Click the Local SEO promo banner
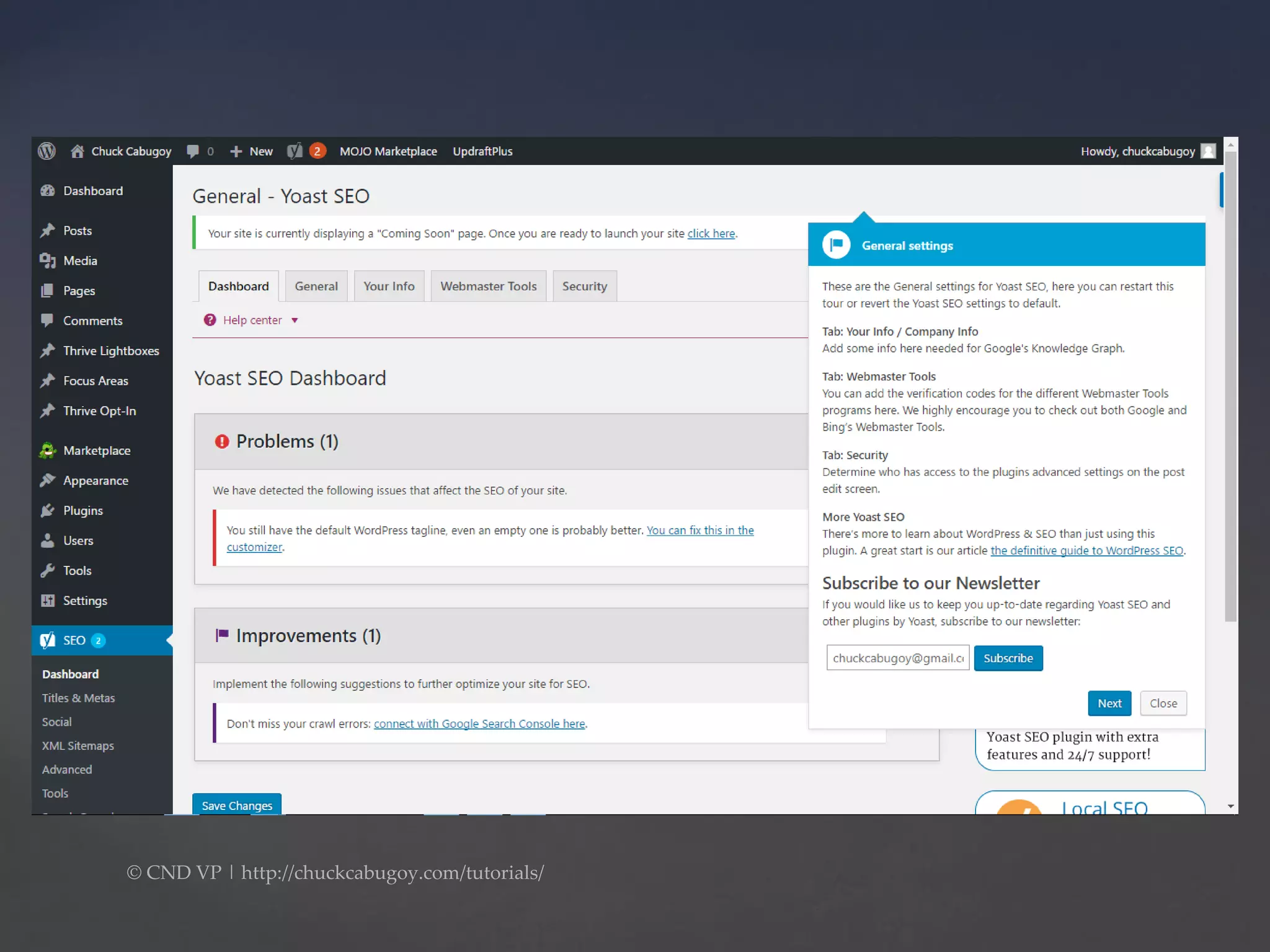The width and height of the screenshot is (1270, 952). point(1090,803)
